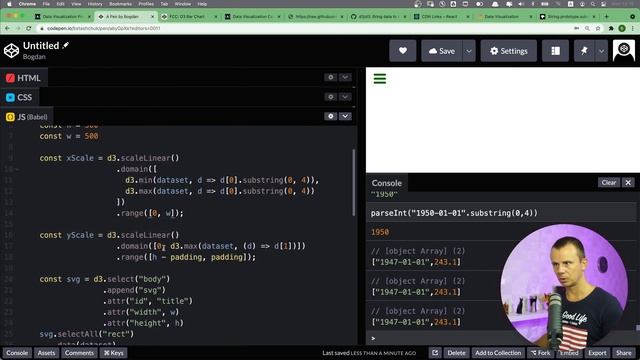The height and width of the screenshot is (360, 640).
Task: Open Comments from footer bar
Action: pyautogui.click(x=79, y=353)
